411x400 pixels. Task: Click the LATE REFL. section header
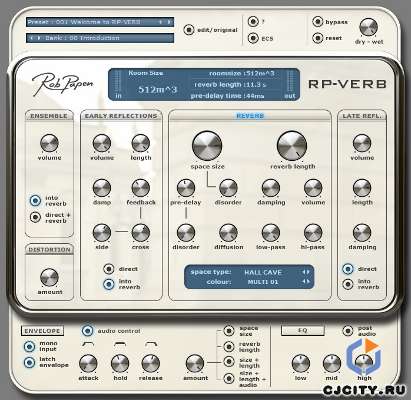pyautogui.click(x=362, y=116)
